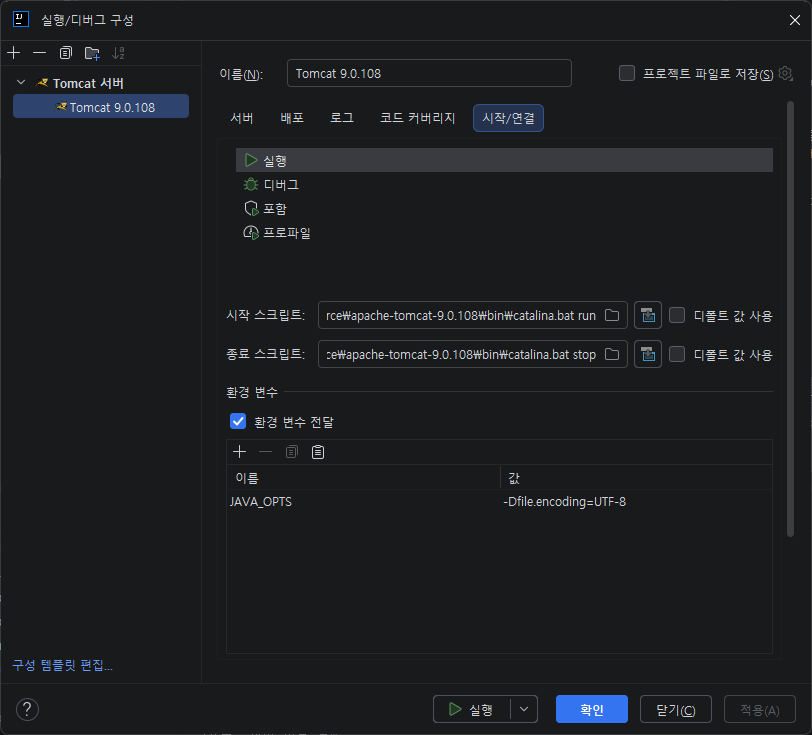Create a new configuration folder
Viewport: 812px width, 735px height.
pyautogui.click(x=92, y=53)
